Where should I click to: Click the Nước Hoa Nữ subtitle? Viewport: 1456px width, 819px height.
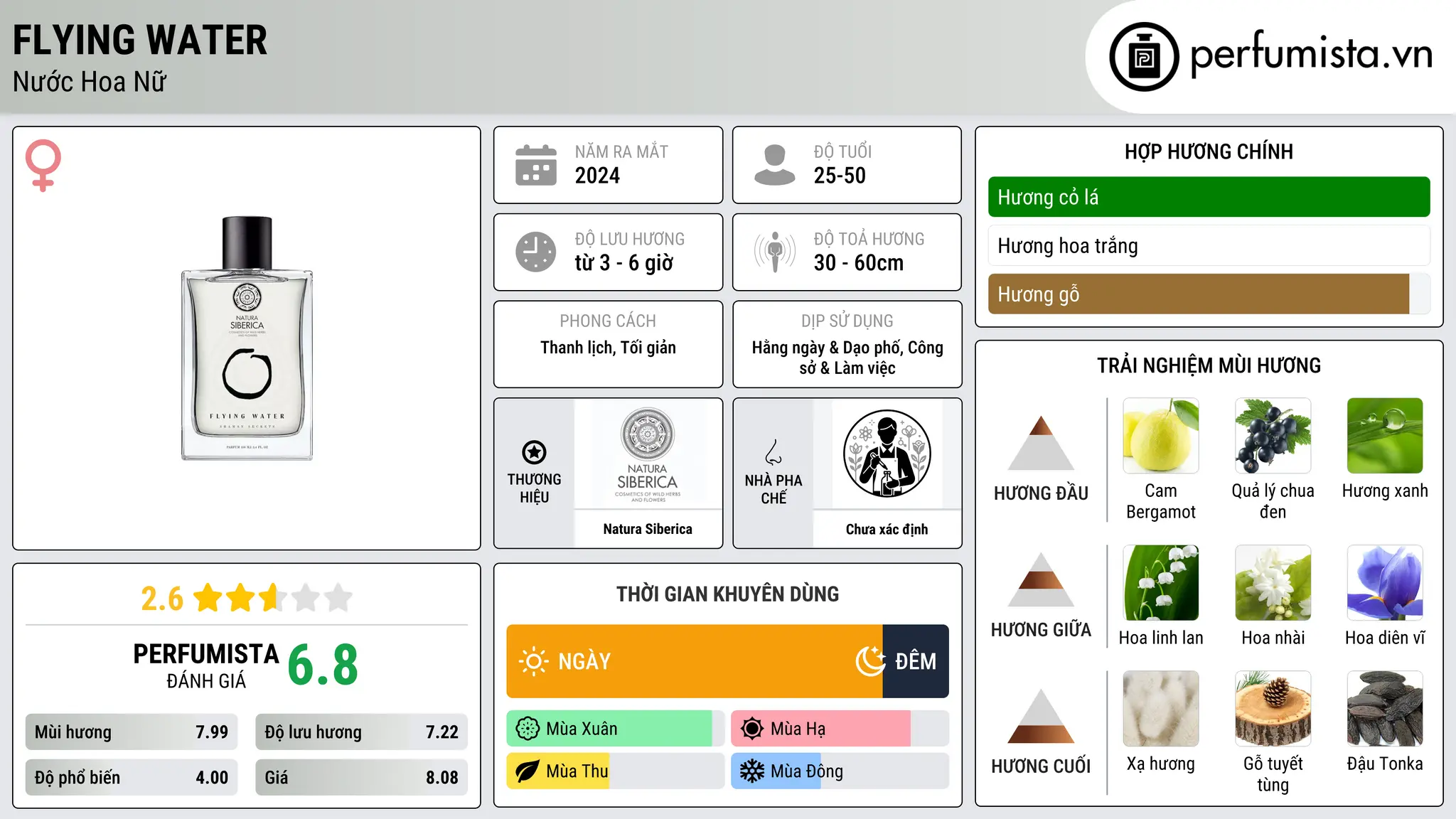tap(90, 82)
